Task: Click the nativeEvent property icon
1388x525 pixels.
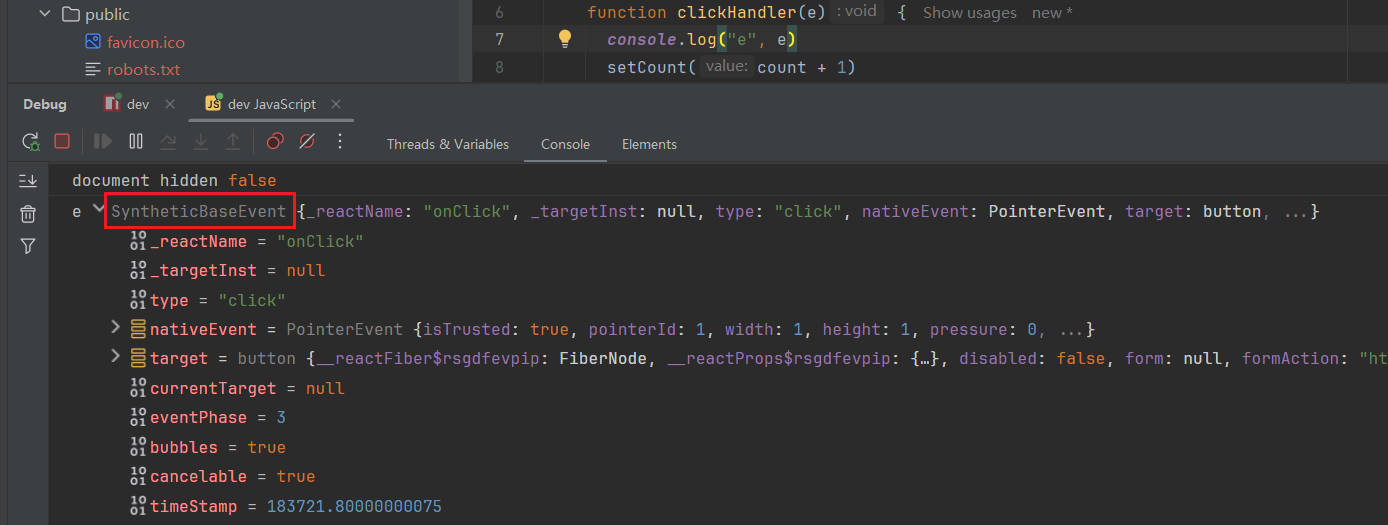Action: click(138, 329)
